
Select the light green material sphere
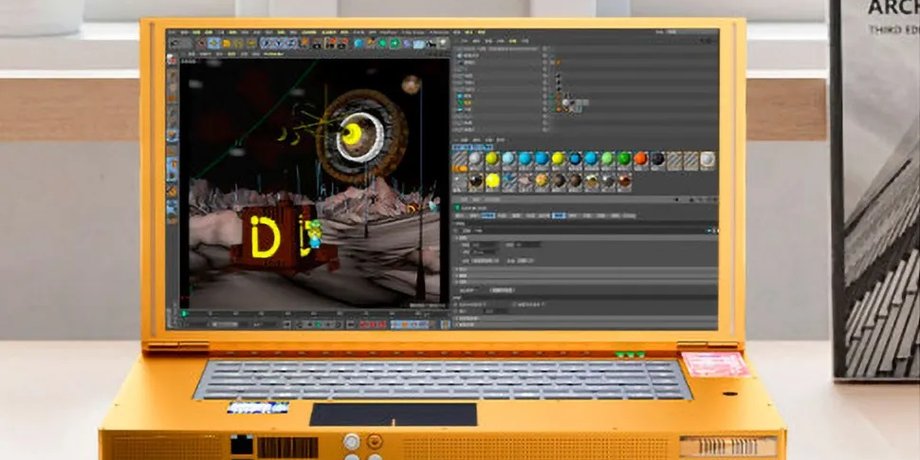[x=608, y=158]
